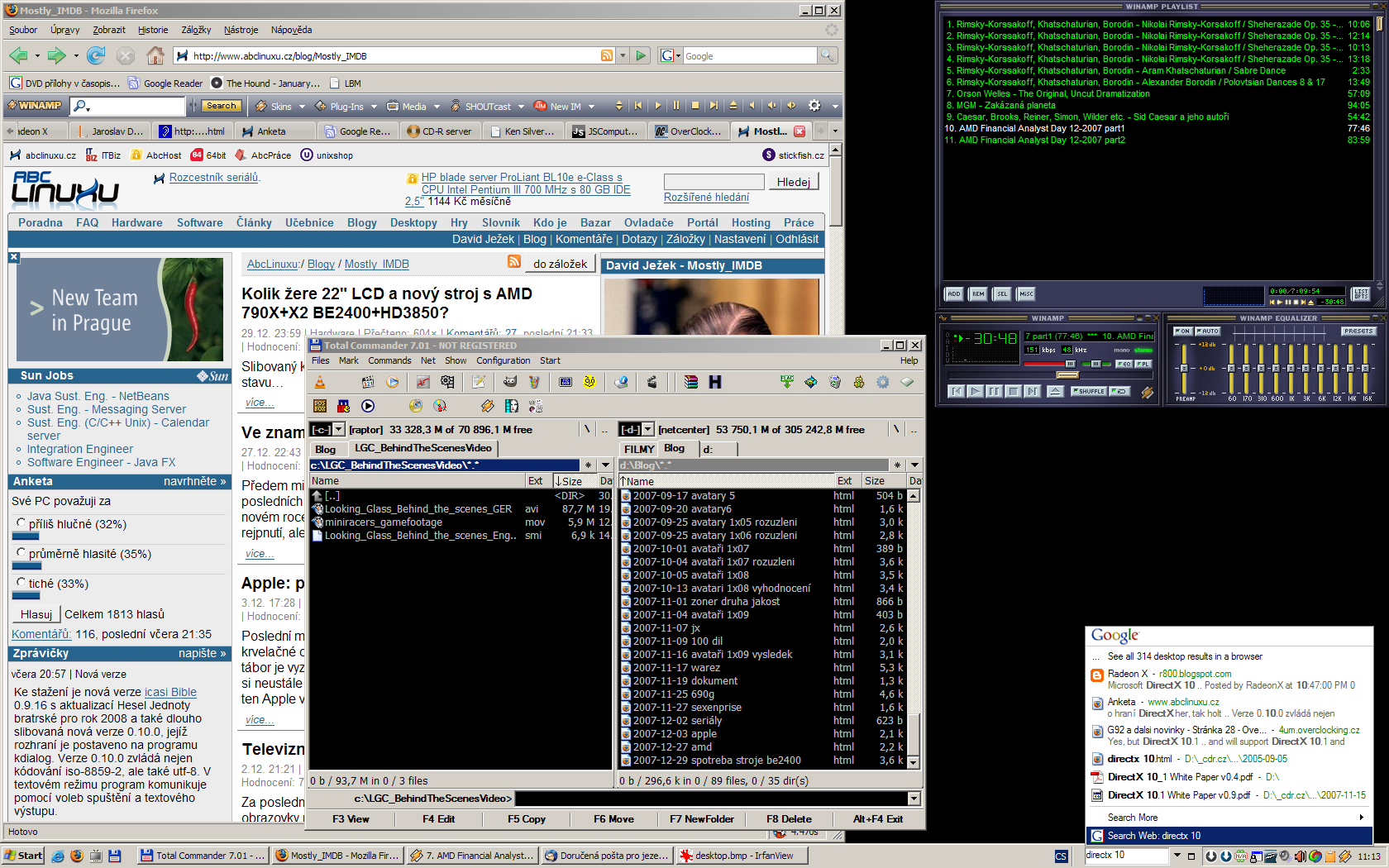Open the left panel drive [-c-] dropdown
Image resolution: width=1389 pixels, height=868 pixels.
click(339, 430)
